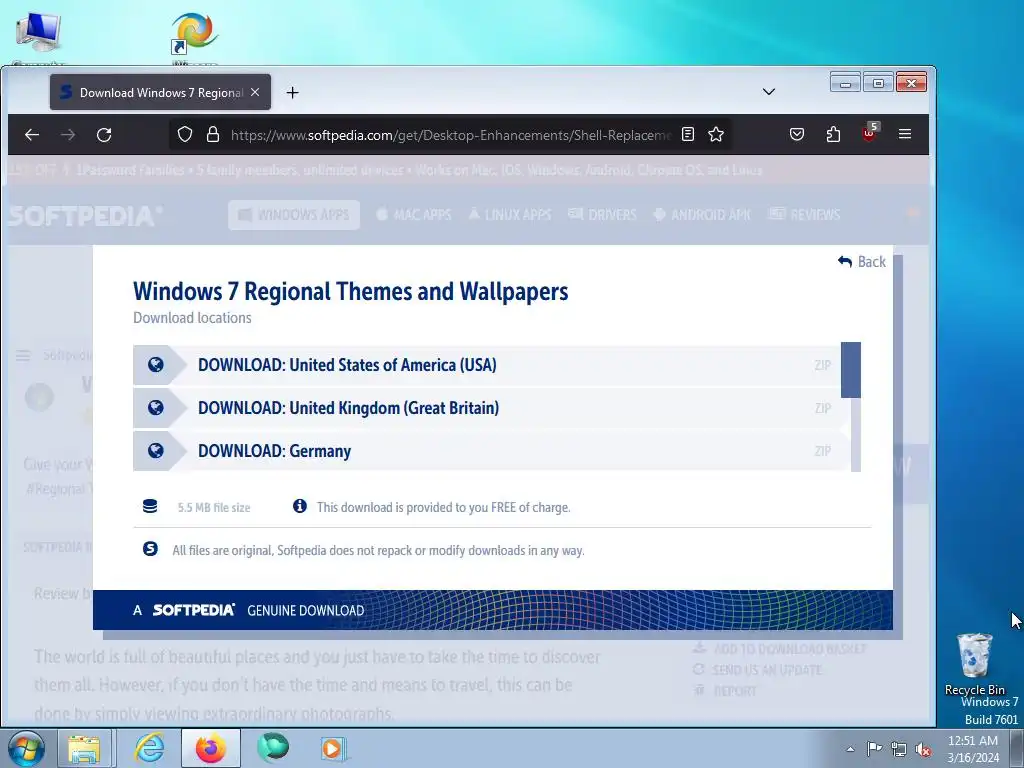
Task: Open the MAC APPS menu item
Action: [x=414, y=215]
